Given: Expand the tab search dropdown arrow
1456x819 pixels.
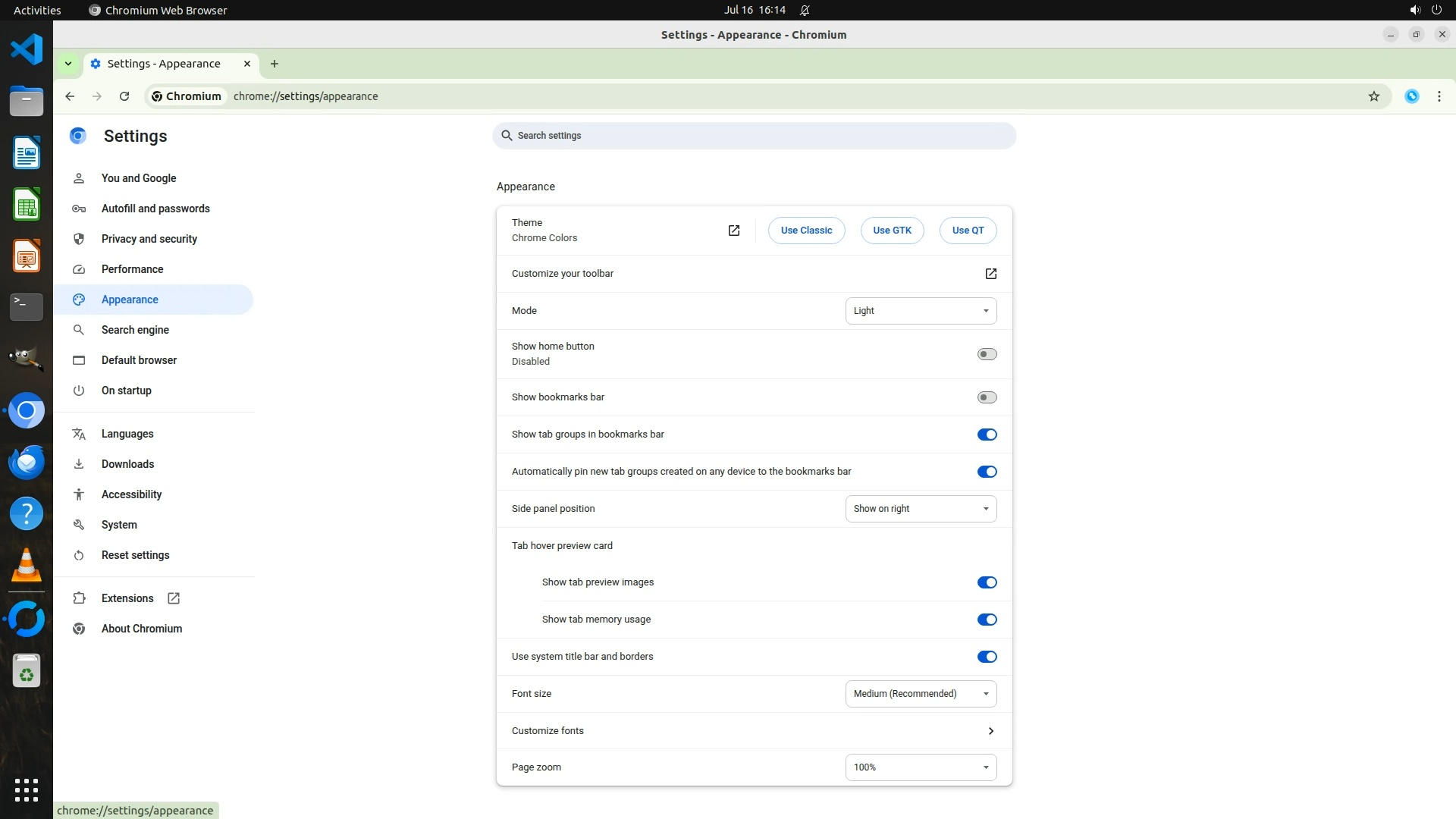Looking at the screenshot, I should click(68, 64).
